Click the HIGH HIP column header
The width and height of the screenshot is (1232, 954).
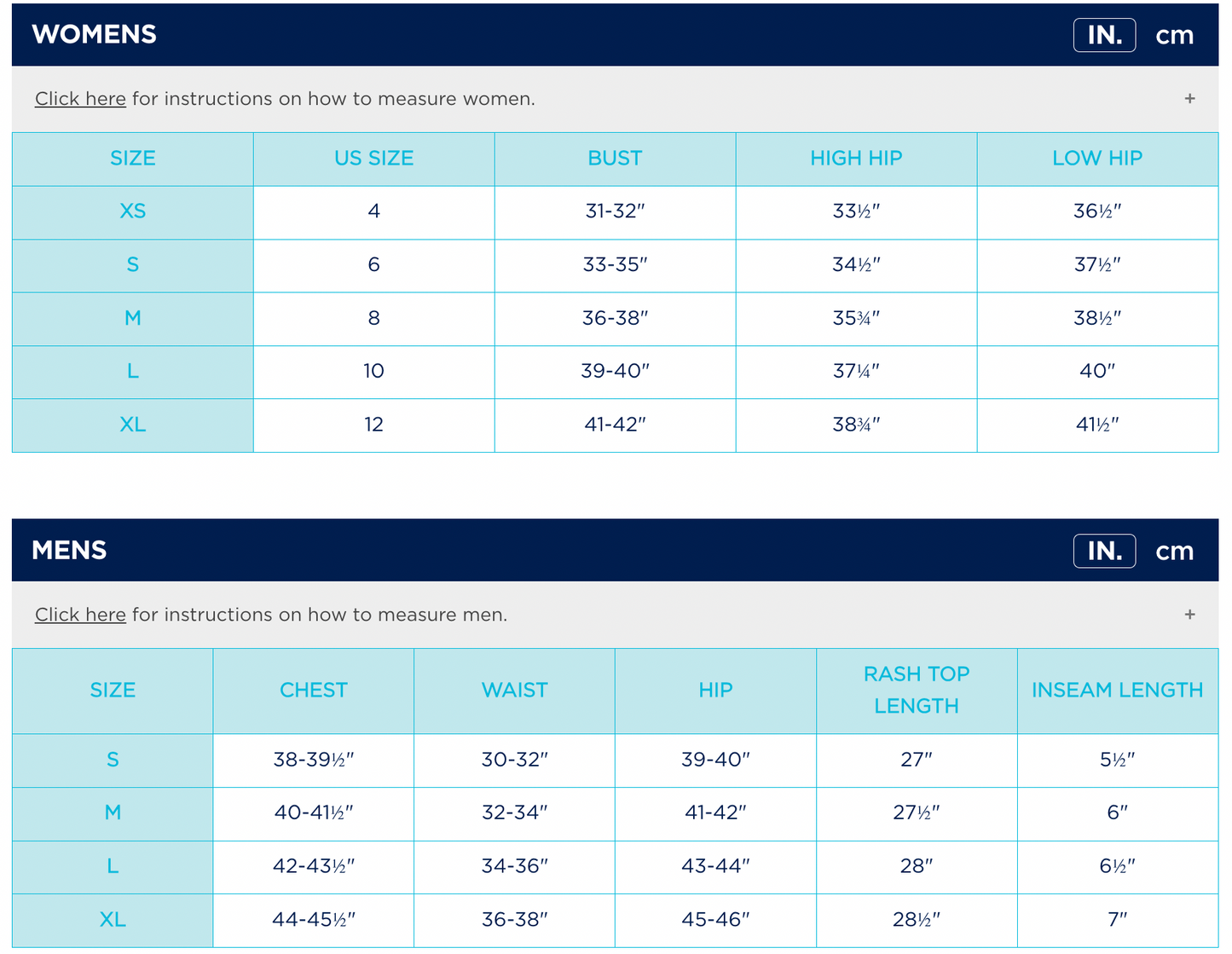tap(856, 159)
